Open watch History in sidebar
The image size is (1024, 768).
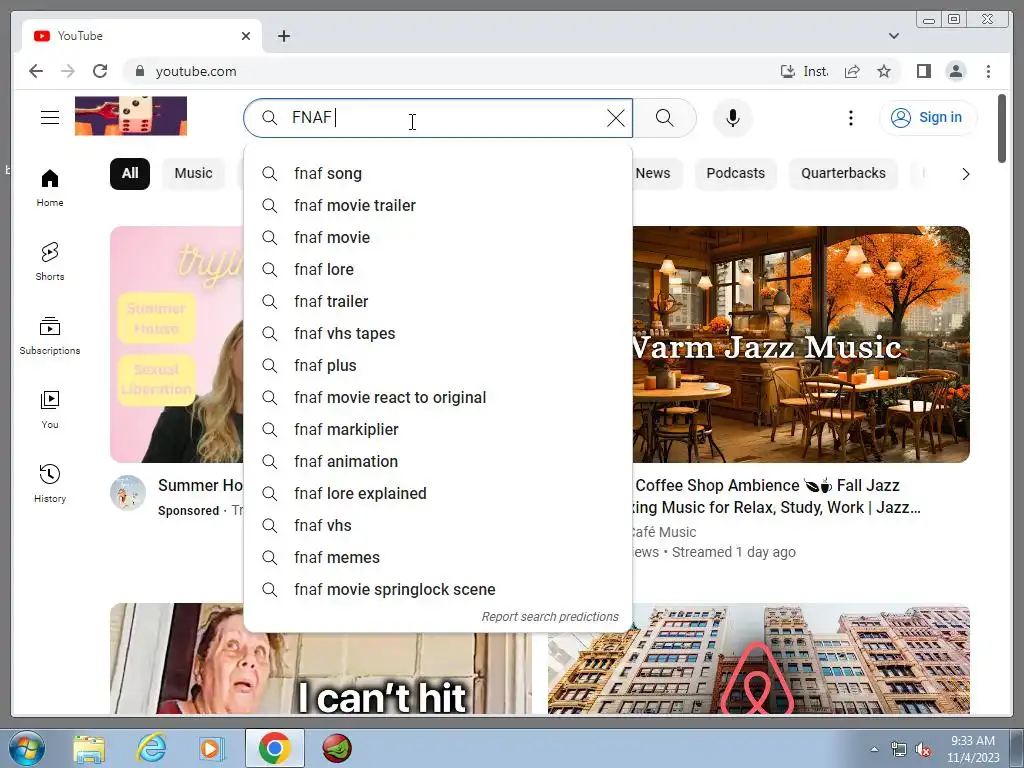[50, 483]
